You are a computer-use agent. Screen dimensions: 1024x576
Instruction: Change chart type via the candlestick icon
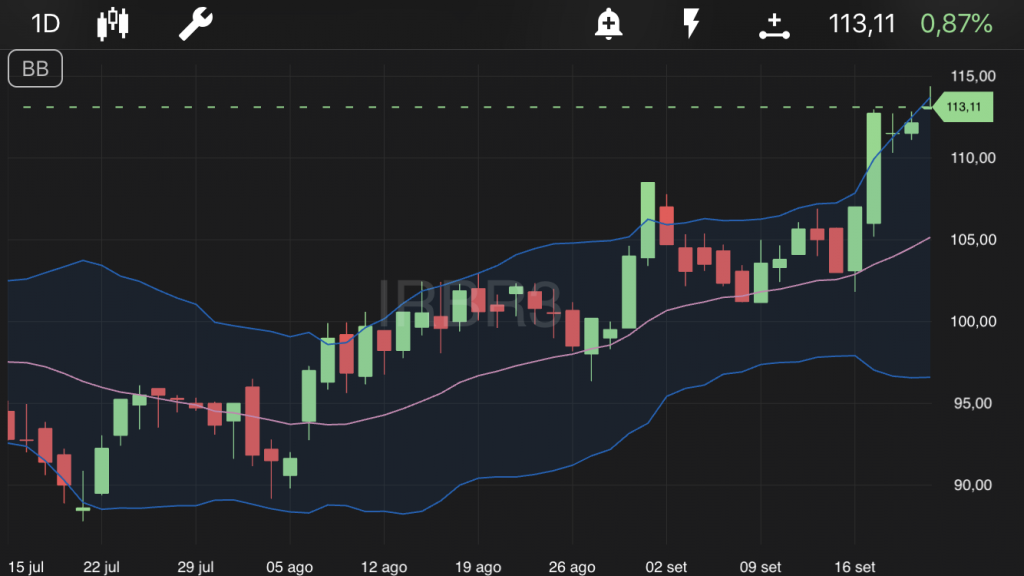[113, 24]
